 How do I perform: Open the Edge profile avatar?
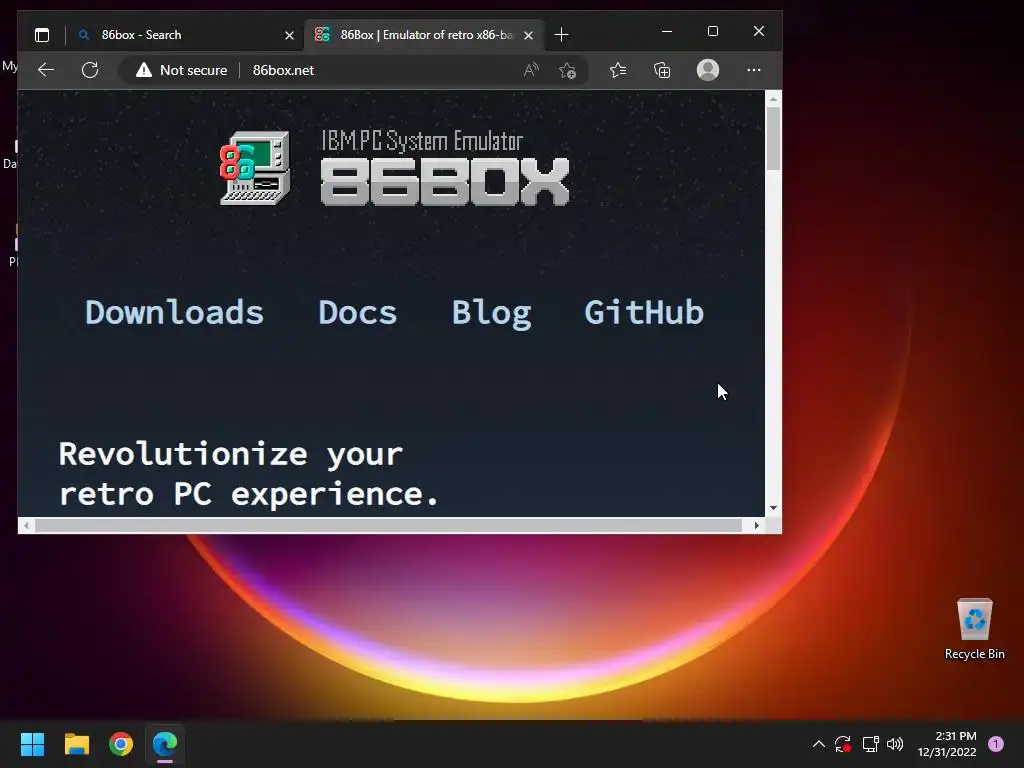pos(708,70)
